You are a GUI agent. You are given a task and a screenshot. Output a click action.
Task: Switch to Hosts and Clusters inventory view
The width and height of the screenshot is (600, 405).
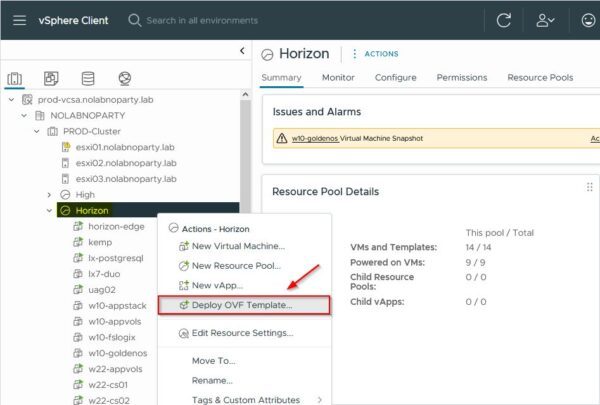(x=15, y=78)
